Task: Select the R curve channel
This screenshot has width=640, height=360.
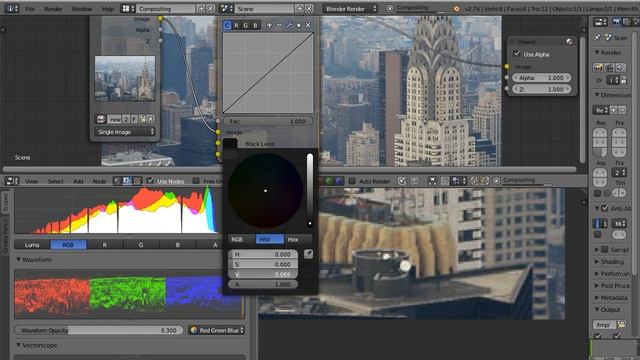Action: tap(236, 25)
